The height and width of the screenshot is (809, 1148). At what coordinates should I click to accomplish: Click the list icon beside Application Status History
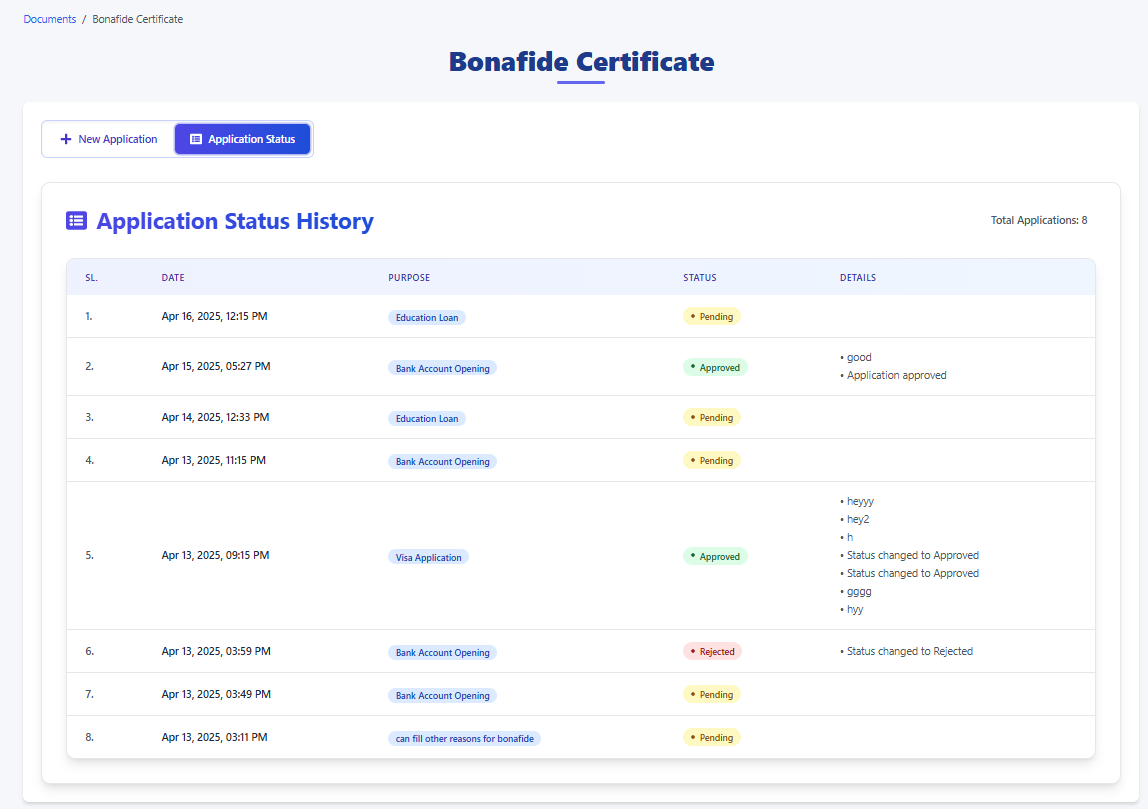pos(76,220)
